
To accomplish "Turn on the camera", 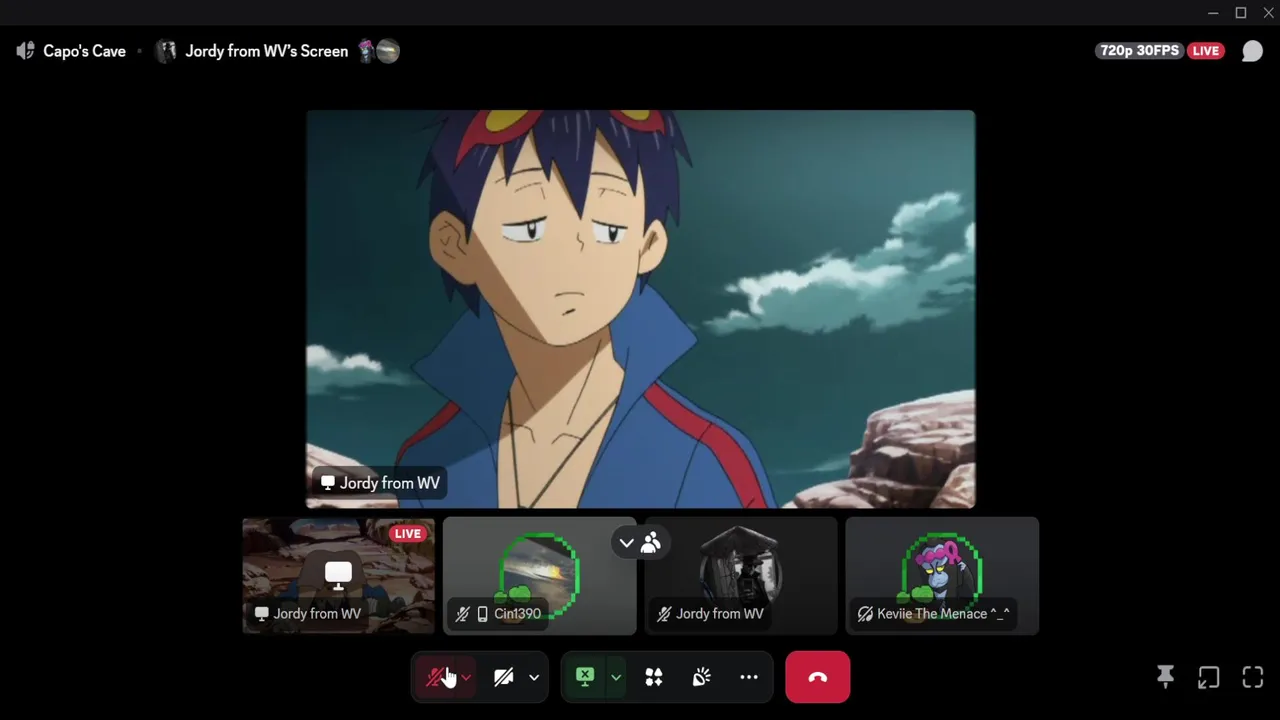I will click(504, 677).
